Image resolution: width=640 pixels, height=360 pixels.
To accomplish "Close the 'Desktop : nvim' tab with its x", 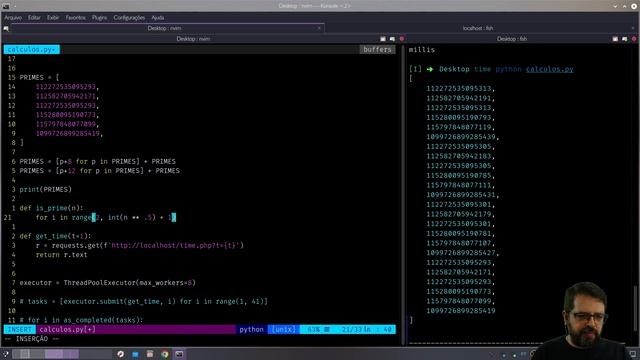I will pyautogui.click(x=319, y=28).
